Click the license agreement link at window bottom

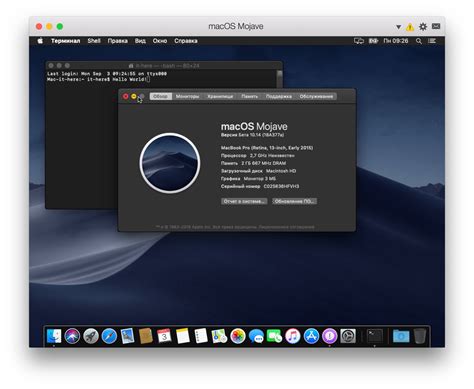(286, 227)
